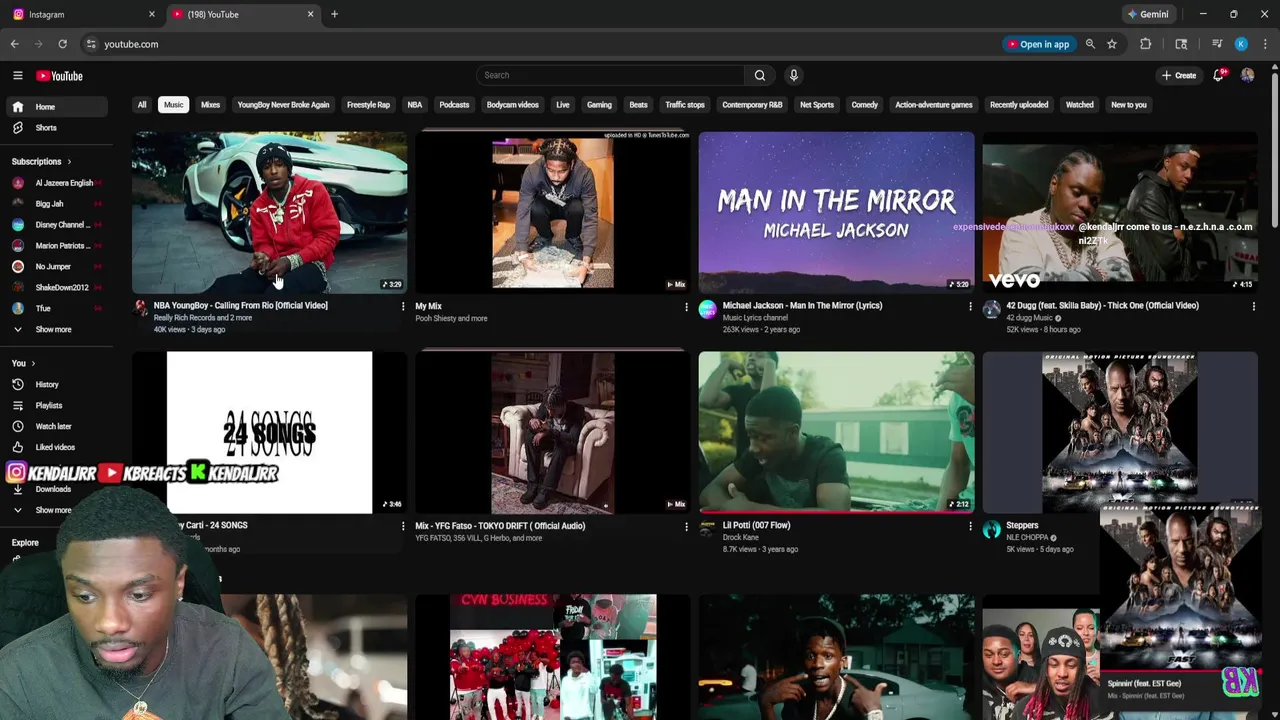Open the YouTube hamburger guide menu
The image size is (1280, 720).
[x=17, y=76]
